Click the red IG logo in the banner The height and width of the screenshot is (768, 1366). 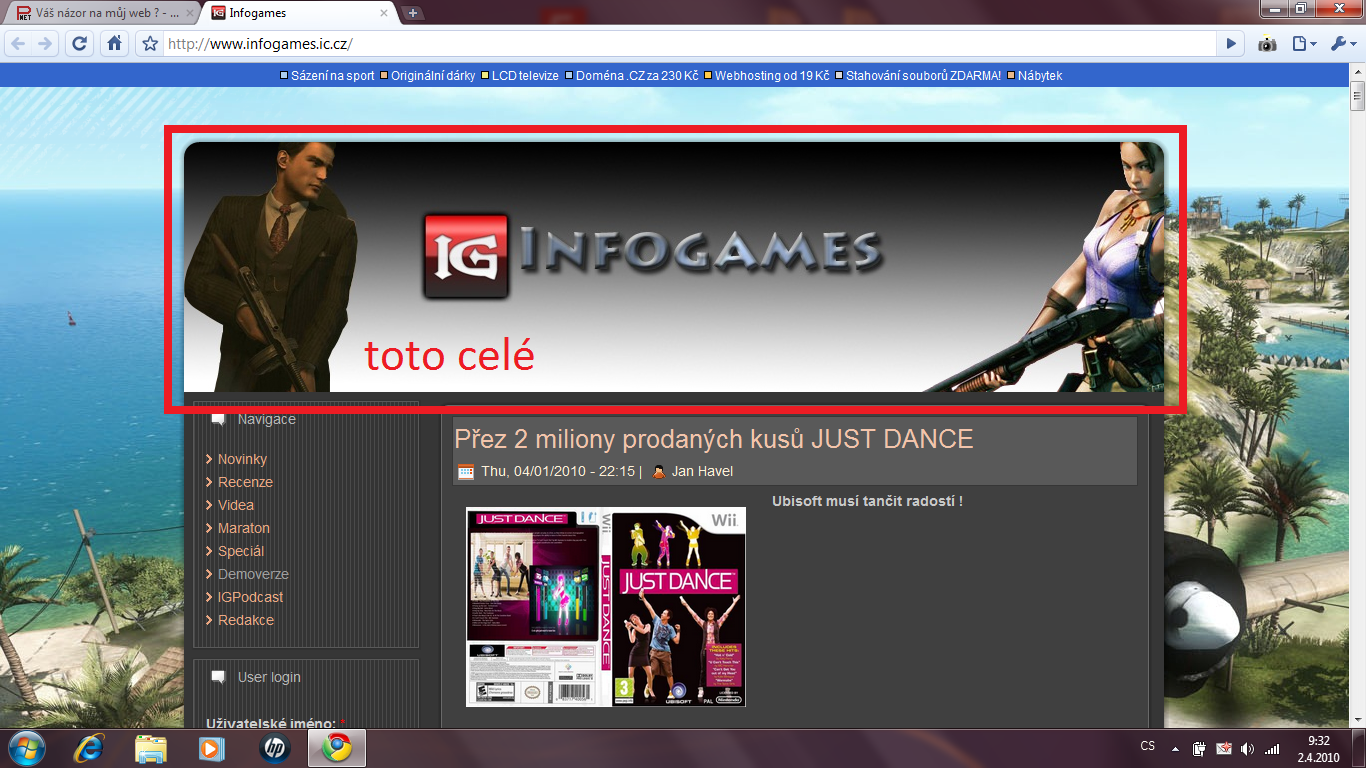click(466, 256)
